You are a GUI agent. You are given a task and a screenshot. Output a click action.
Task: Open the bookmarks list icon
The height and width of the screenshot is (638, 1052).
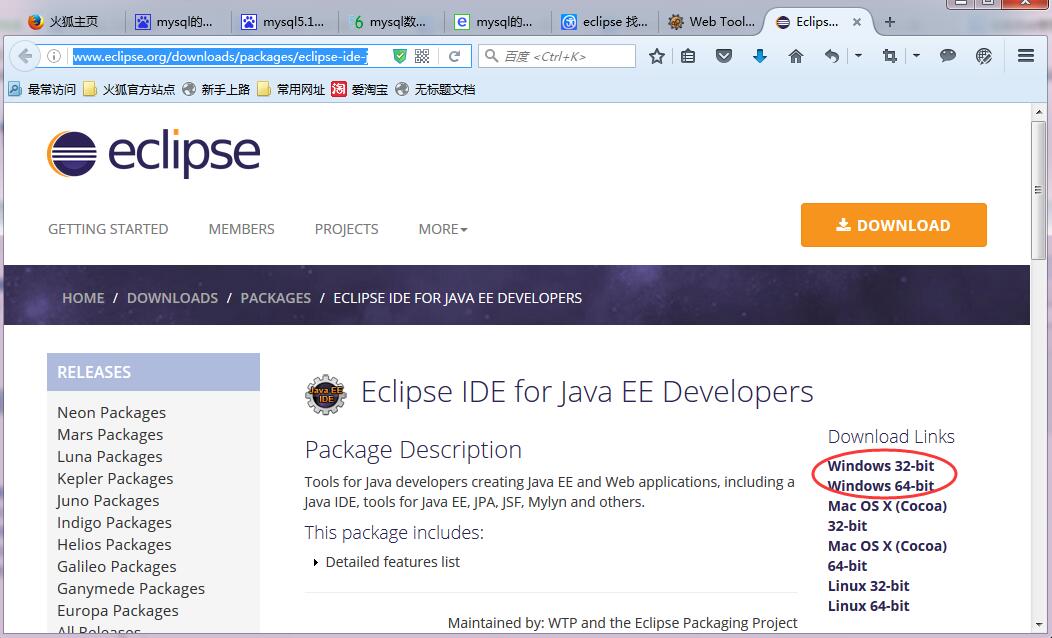[x=688, y=56]
